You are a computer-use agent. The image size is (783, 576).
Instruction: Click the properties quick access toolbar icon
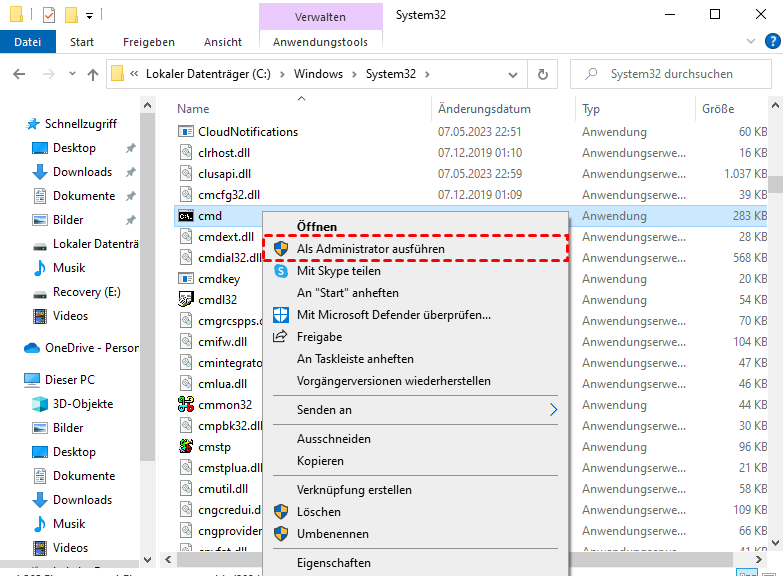click(x=49, y=15)
